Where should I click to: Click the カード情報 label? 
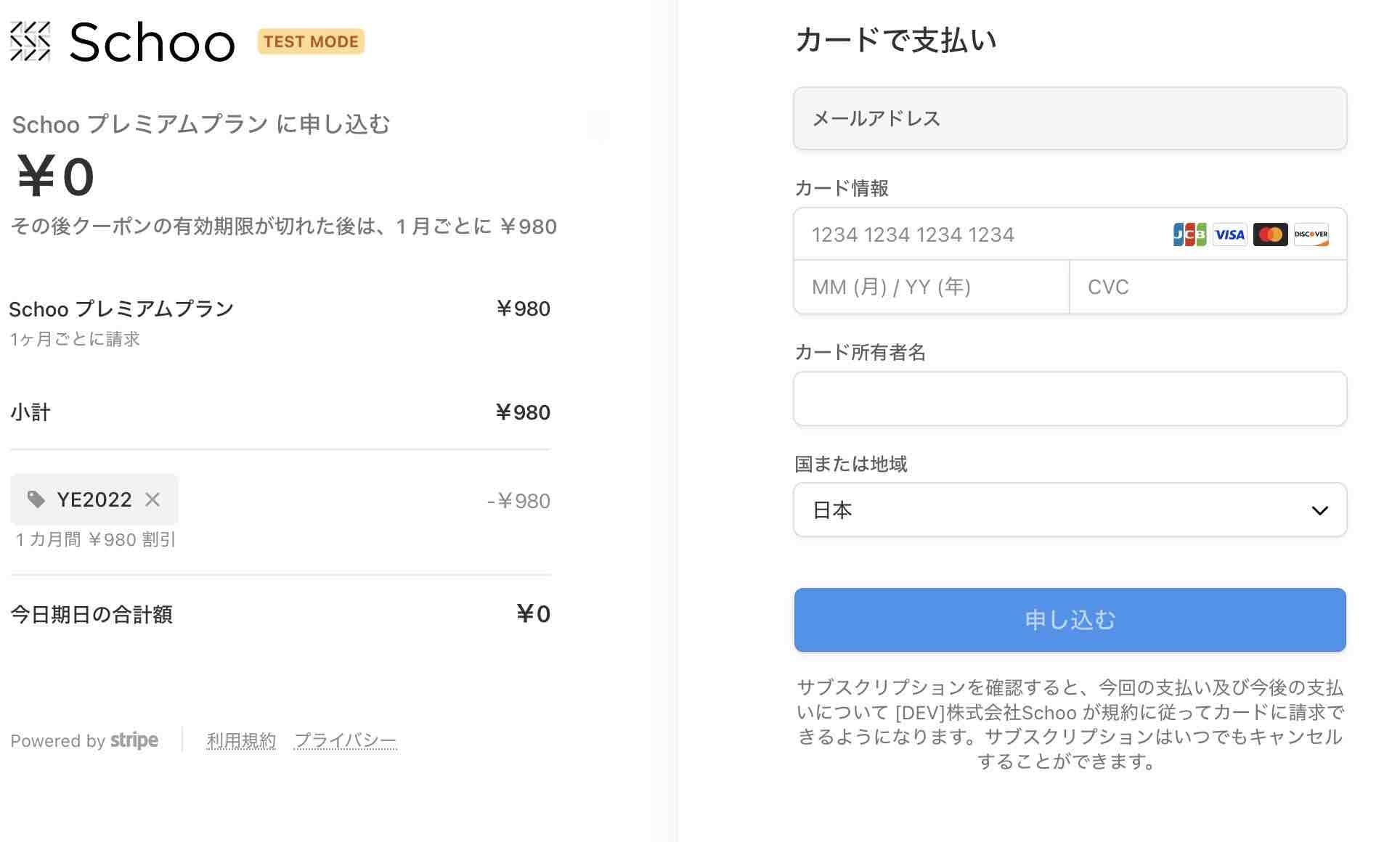pyautogui.click(x=842, y=188)
